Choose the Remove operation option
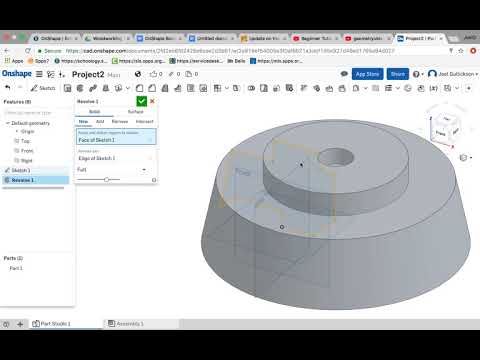480x360 pixels. click(120, 122)
